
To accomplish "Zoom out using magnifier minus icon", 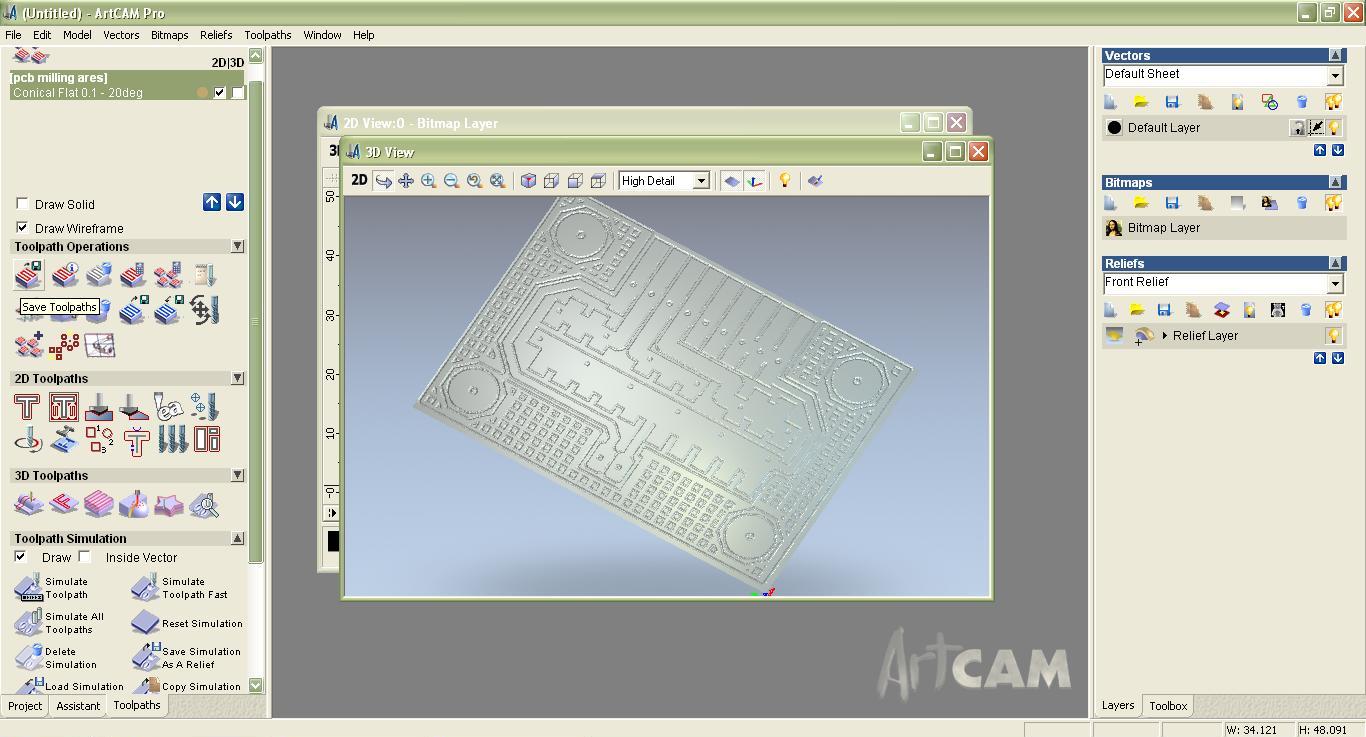I will point(451,181).
